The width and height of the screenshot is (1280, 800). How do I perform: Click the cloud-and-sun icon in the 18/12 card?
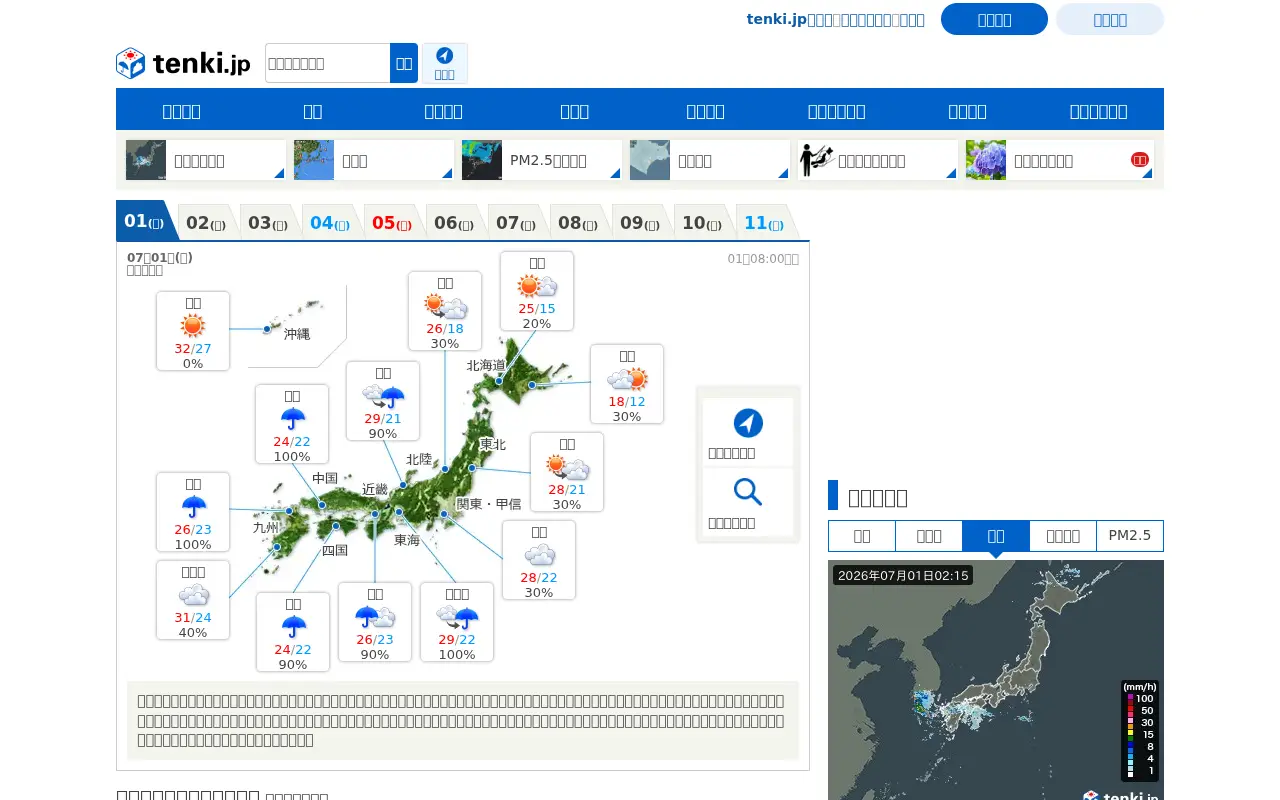(627, 380)
